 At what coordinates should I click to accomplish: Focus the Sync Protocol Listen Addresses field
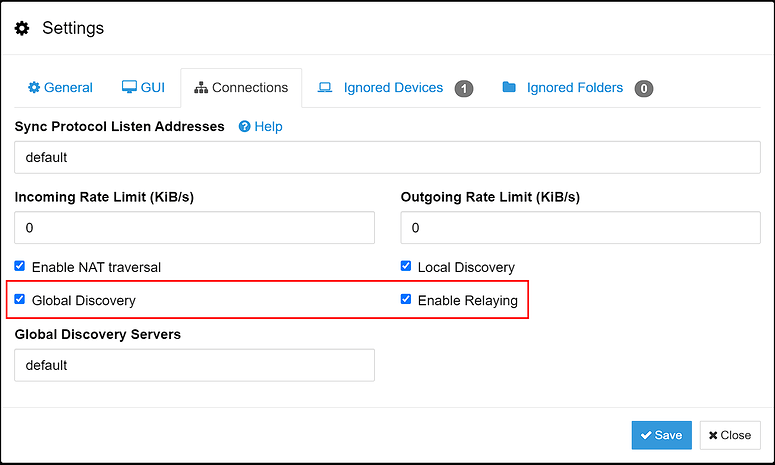[387, 158]
